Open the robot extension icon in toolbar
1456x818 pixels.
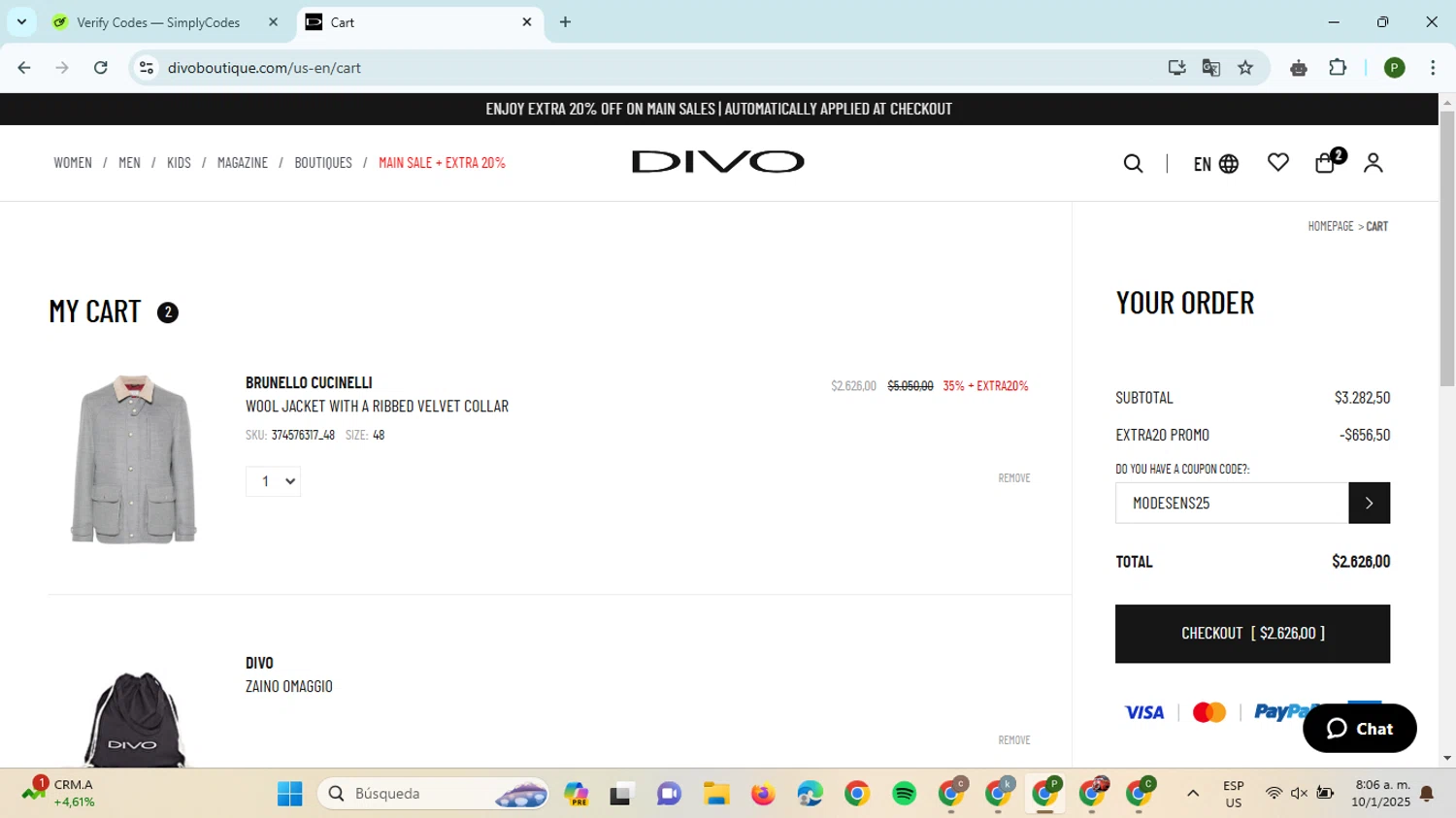pos(1299,68)
